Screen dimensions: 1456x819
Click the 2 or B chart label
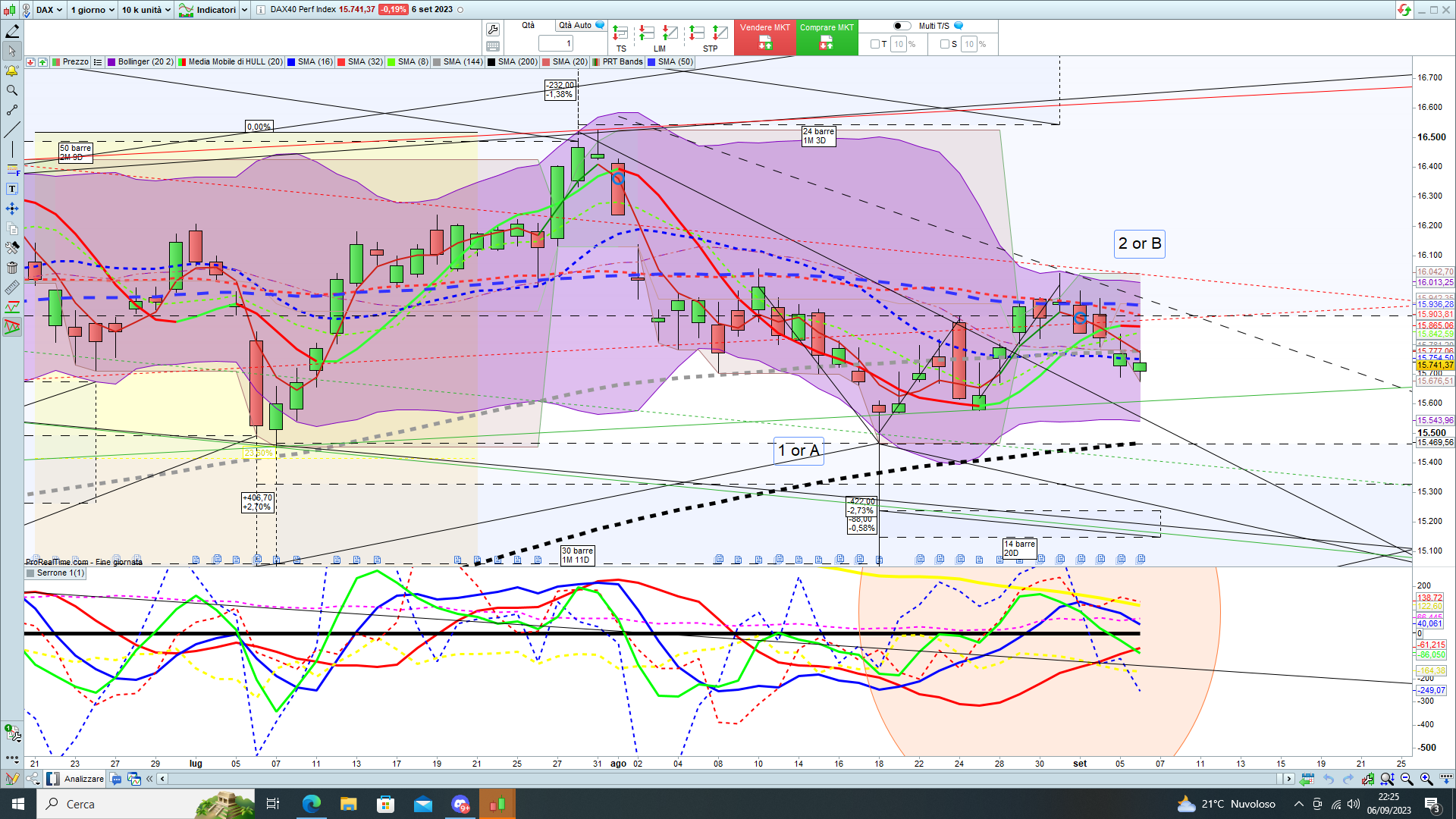tap(1140, 244)
